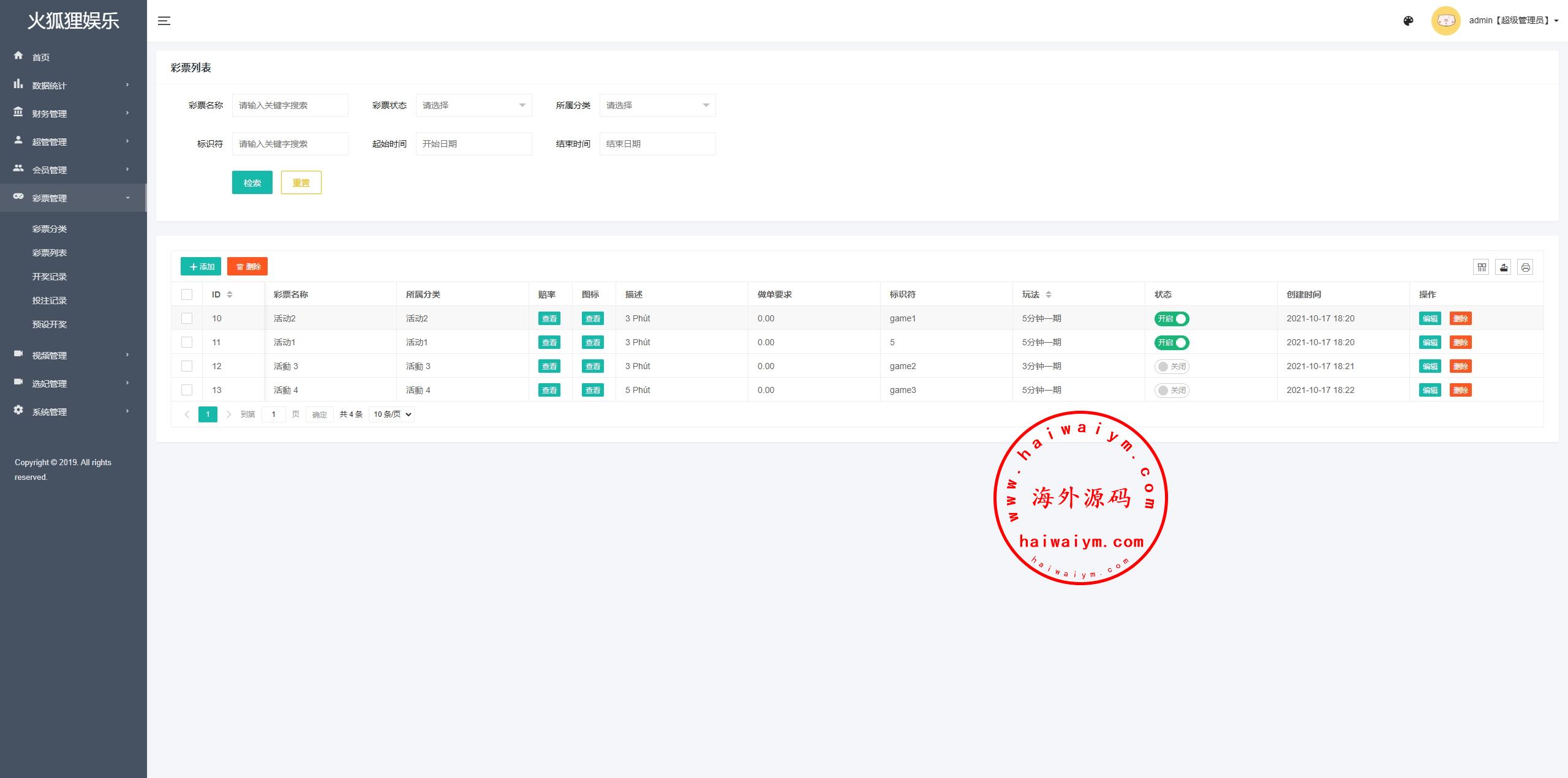Click the orange 删除 button for row 12

point(1460,366)
